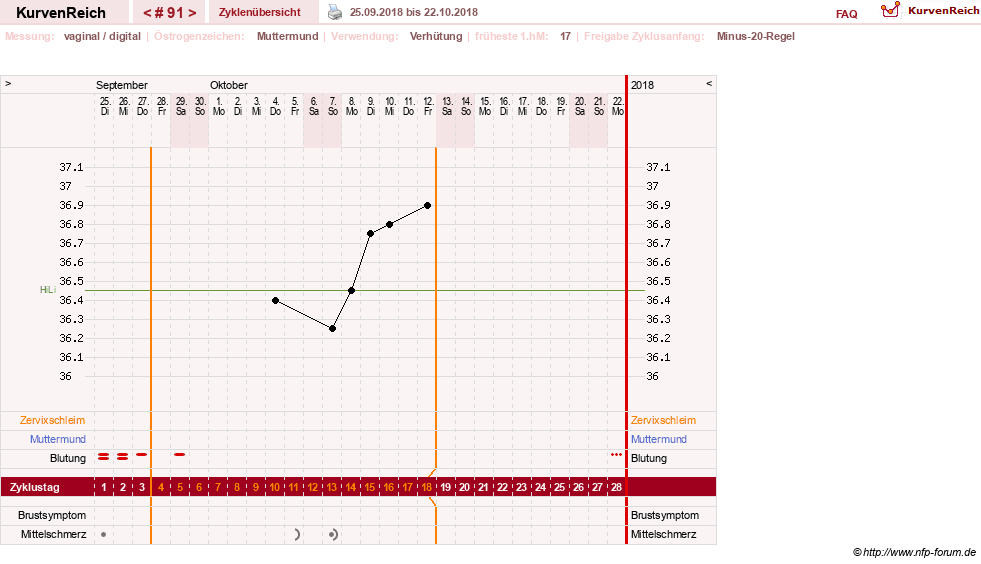Go to next cycle arrow
This screenshot has height=564, width=981.
192,13
